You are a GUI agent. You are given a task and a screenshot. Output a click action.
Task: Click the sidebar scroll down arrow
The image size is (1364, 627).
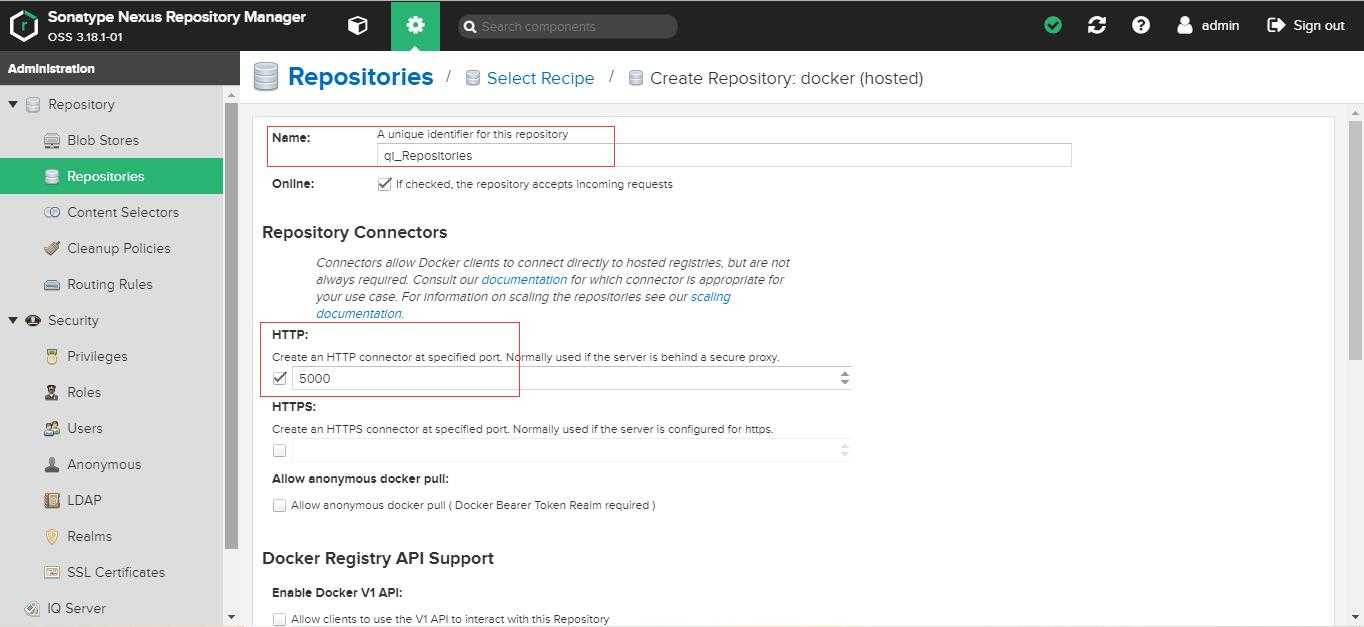point(232,618)
